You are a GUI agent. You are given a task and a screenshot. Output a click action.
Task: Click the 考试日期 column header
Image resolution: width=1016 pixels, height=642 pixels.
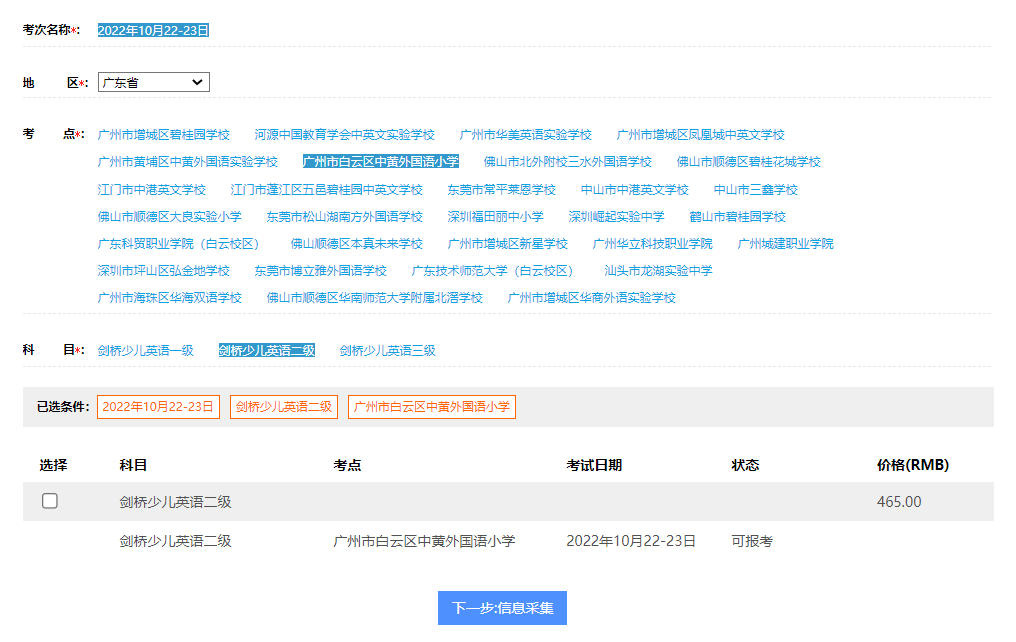click(x=594, y=465)
